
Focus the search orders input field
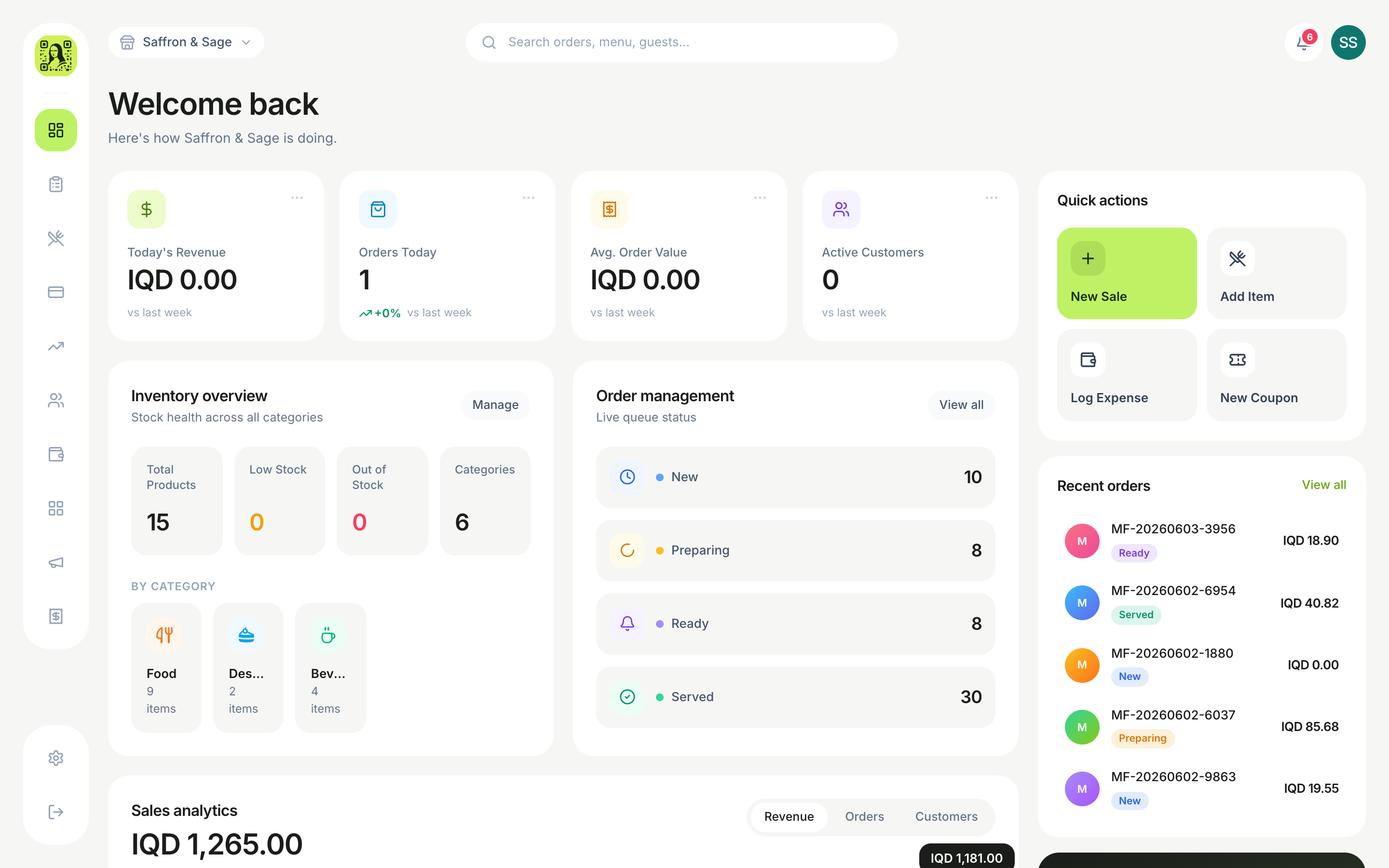(681, 42)
